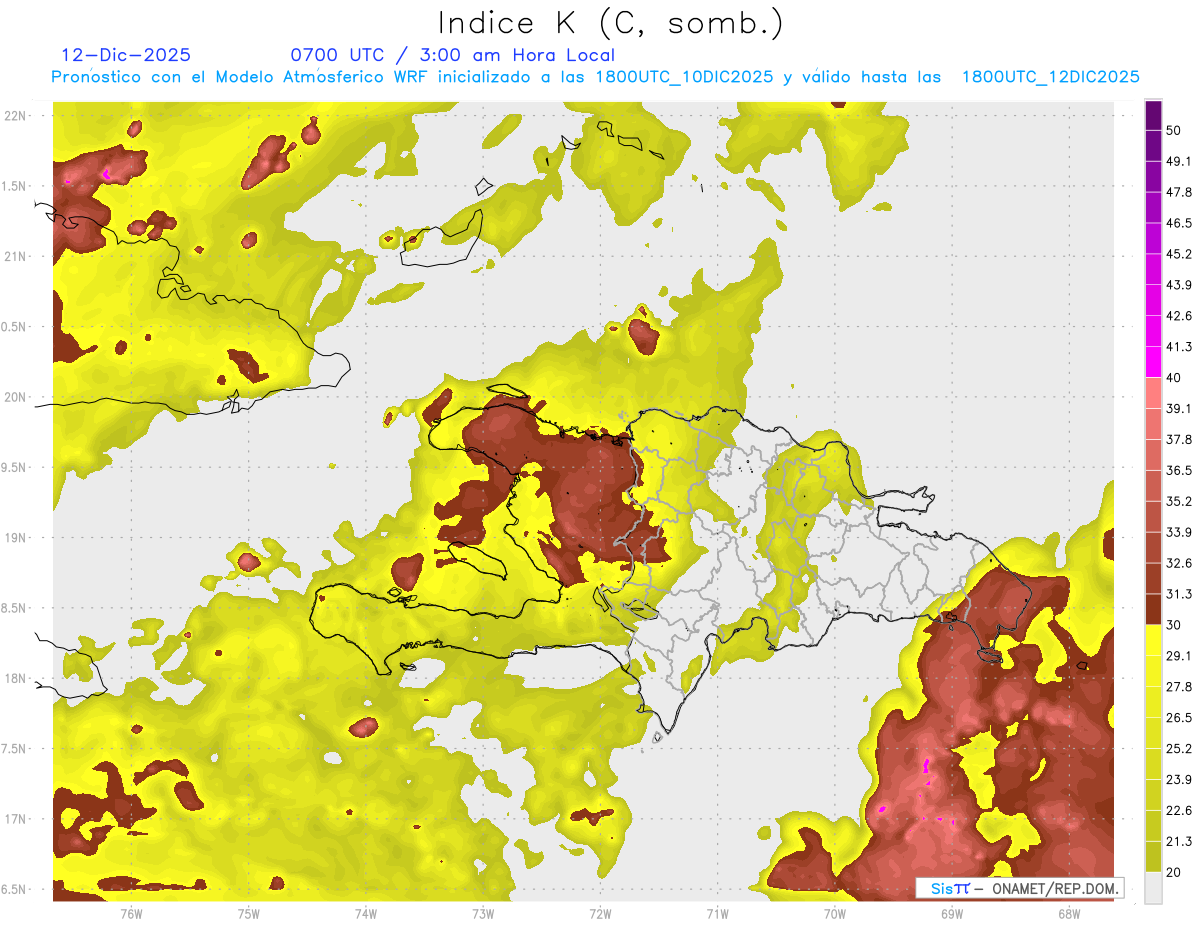Click the '75W' longitude label

coord(249,914)
